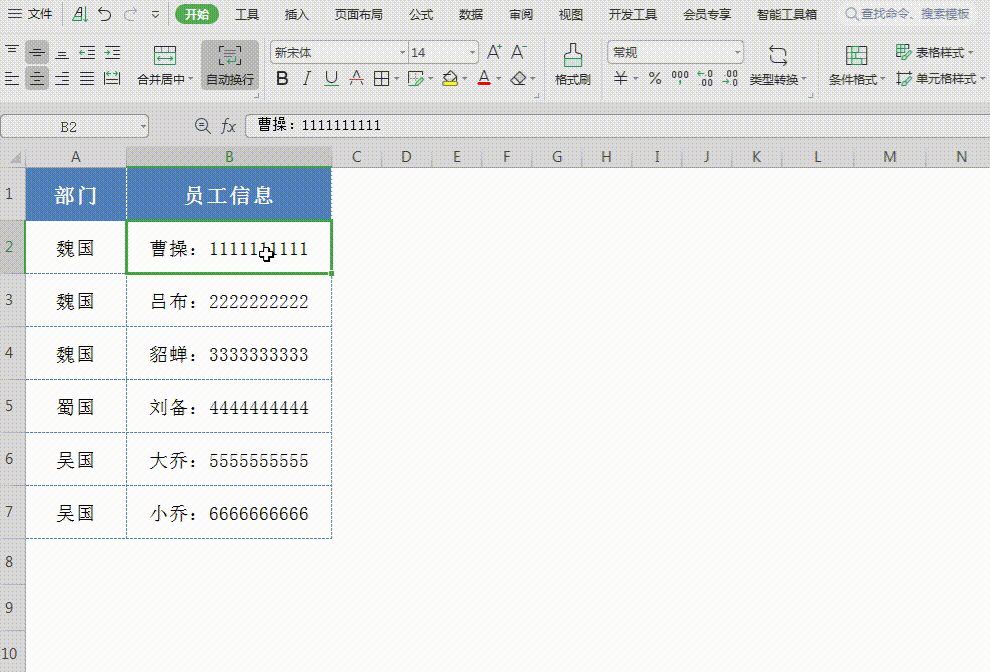This screenshot has width=990, height=672.
Task: Toggle strikethrough formatting
Action: [x=357, y=78]
